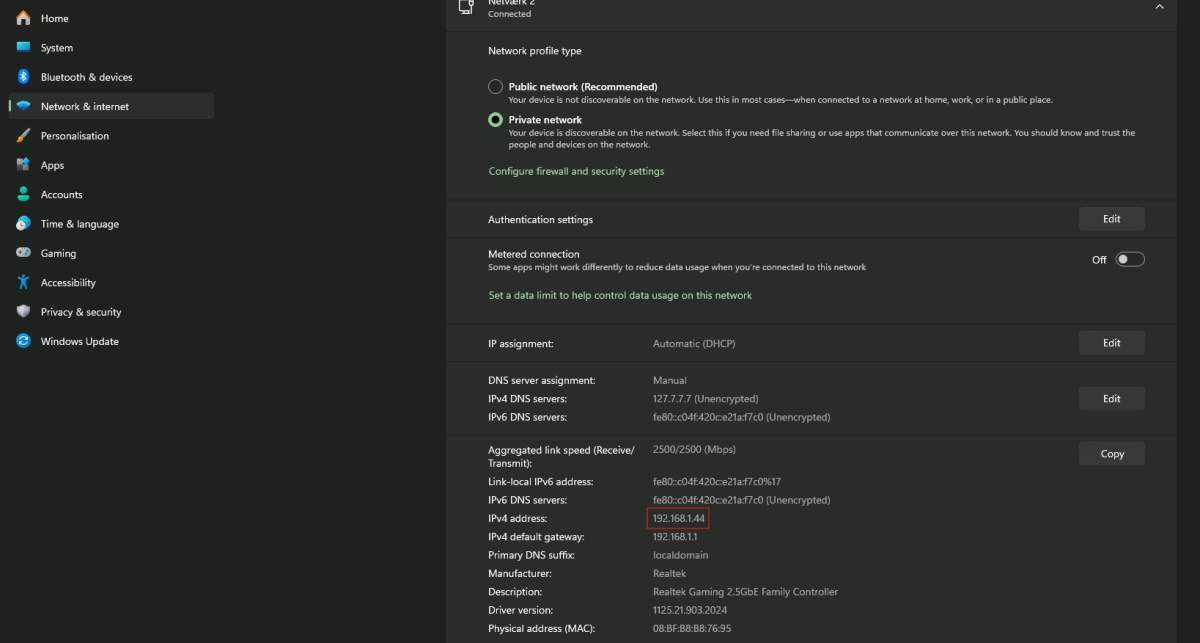Click the Privacy & security shield icon
The image size is (1200, 643).
tap(23, 312)
